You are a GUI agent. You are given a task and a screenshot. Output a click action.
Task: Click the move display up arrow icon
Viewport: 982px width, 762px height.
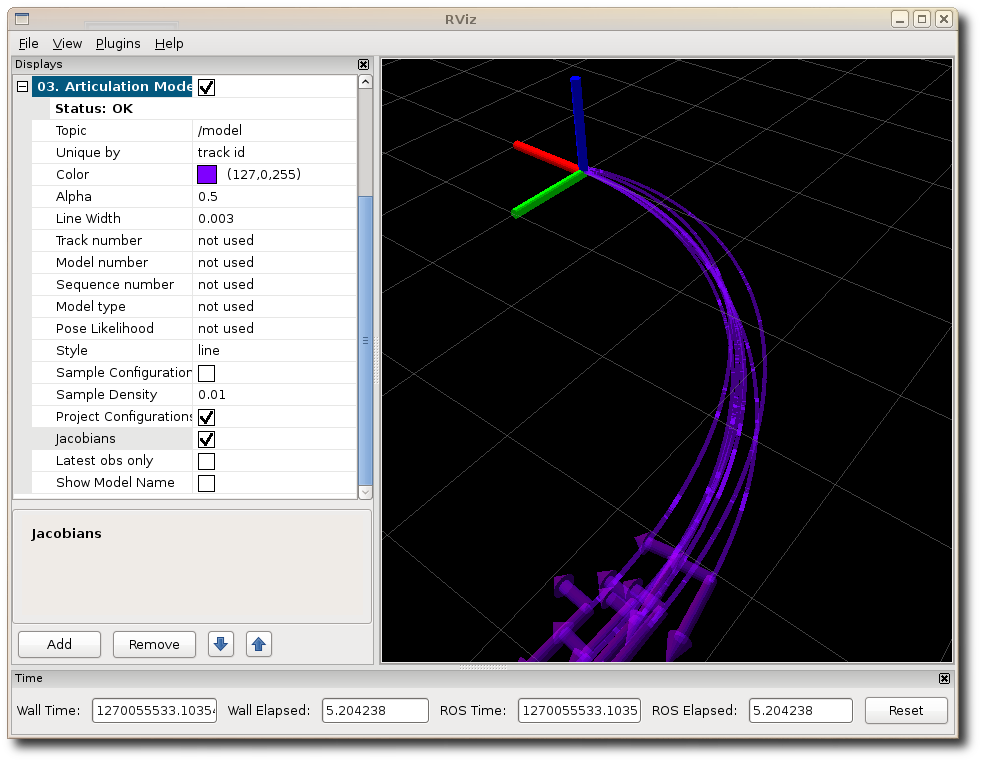tap(259, 644)
